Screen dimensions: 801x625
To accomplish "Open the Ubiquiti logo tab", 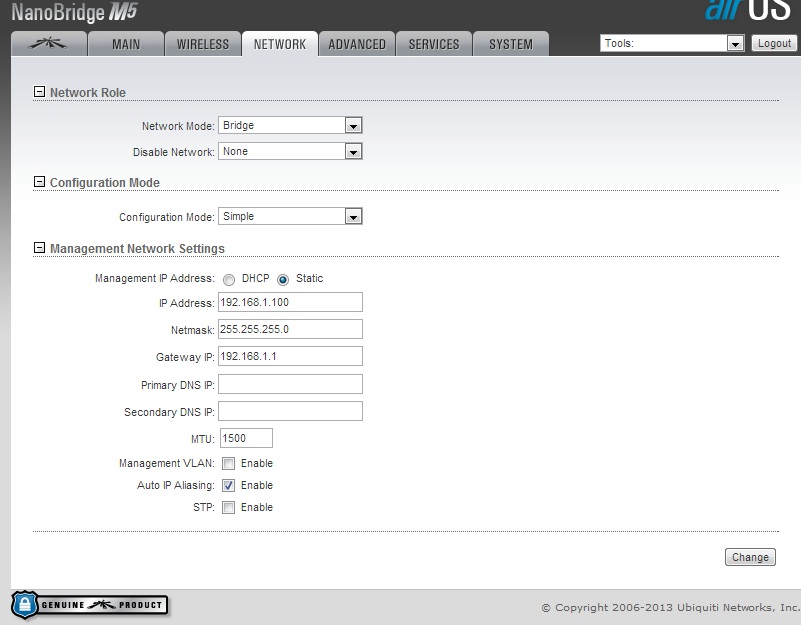I will 49,44.
